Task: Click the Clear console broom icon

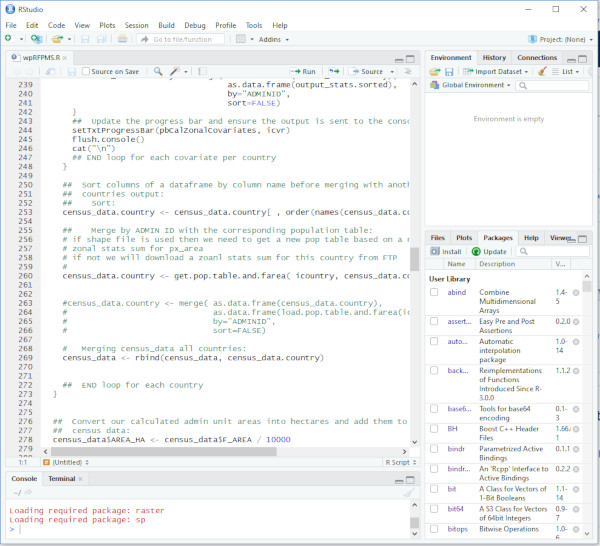Action: [409, 493]
